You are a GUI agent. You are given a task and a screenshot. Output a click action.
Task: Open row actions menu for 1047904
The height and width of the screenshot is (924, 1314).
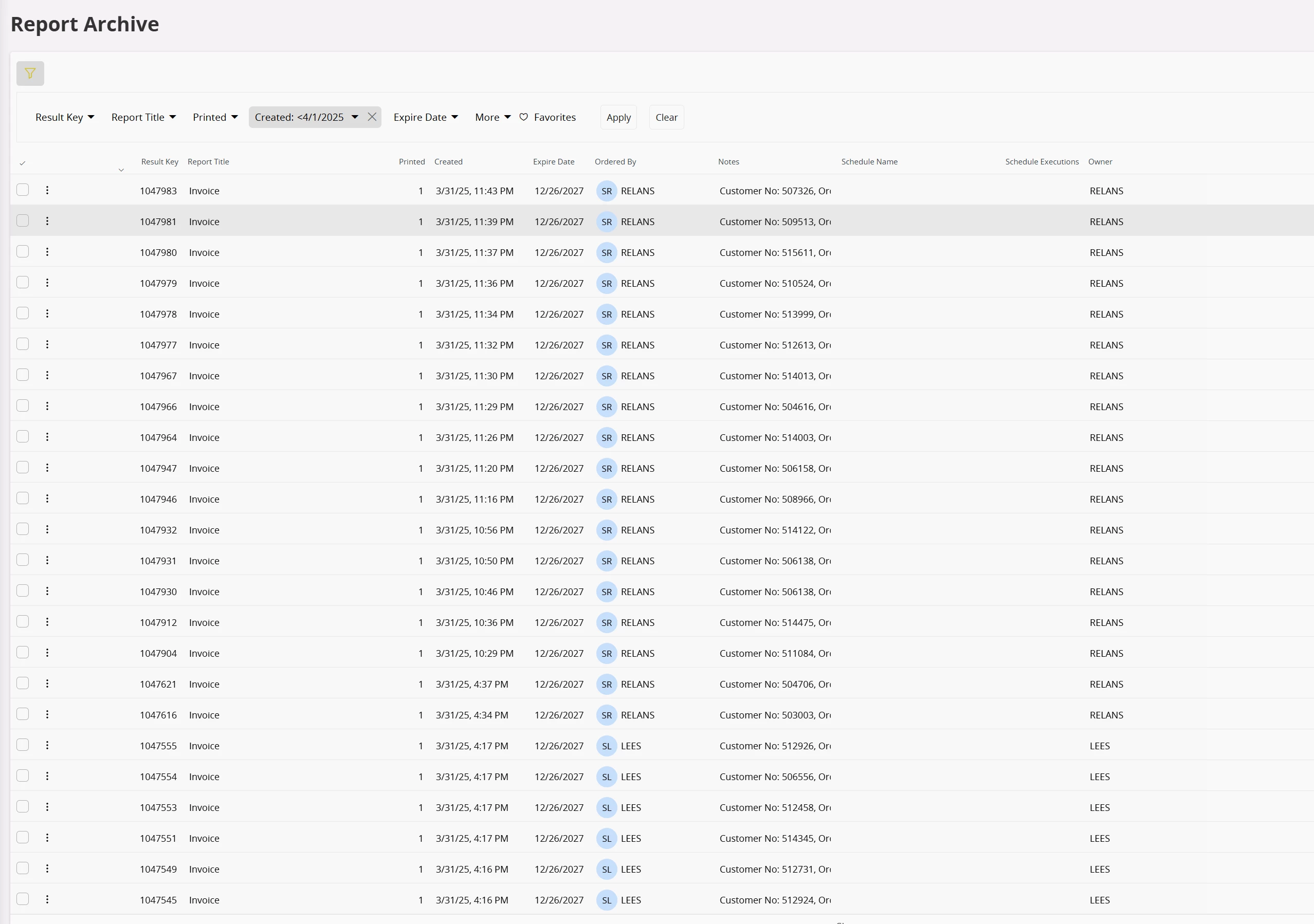pyautogui.click(x=47, y=653)
